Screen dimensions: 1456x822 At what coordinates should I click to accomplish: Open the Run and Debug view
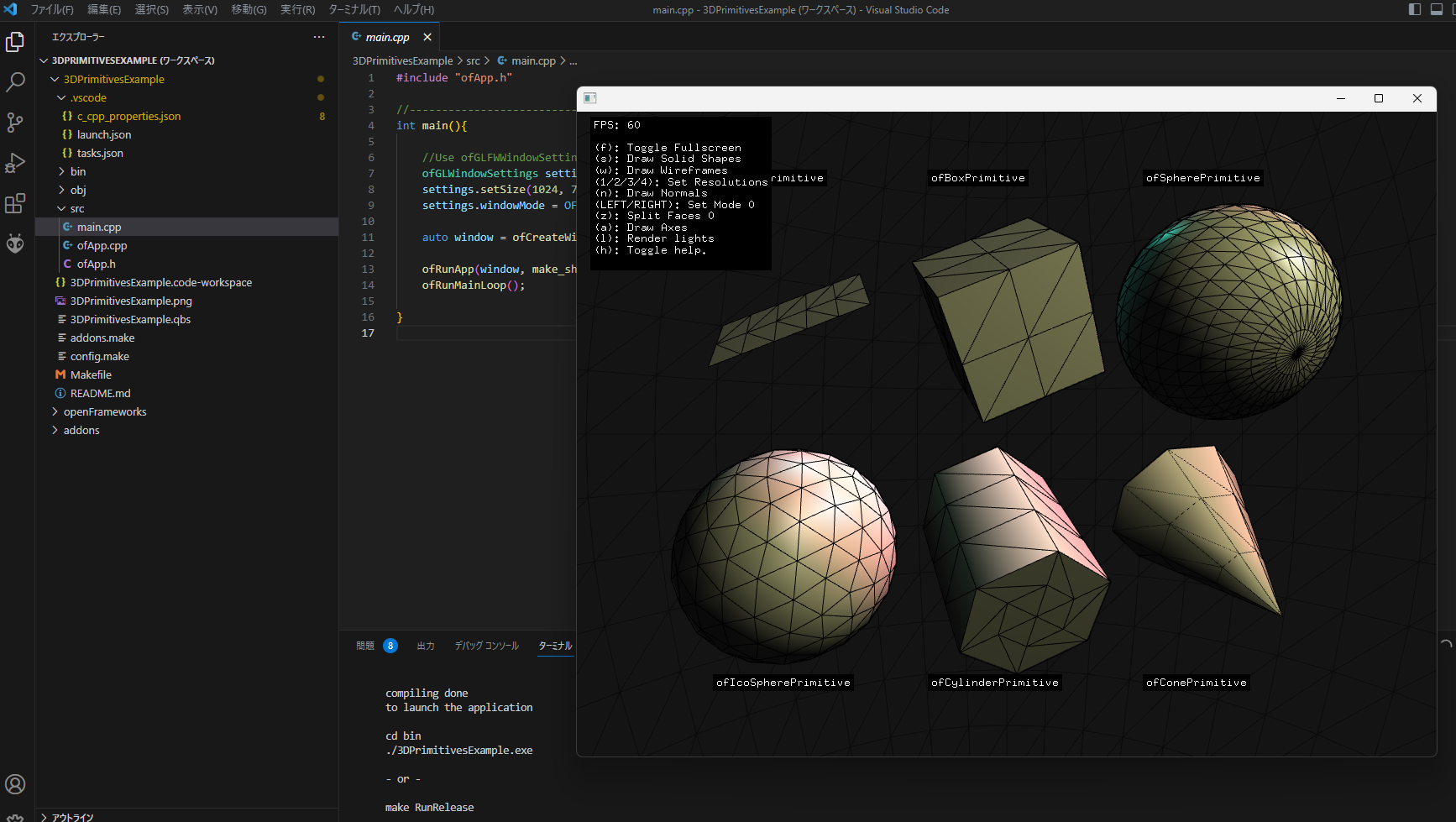14,162
